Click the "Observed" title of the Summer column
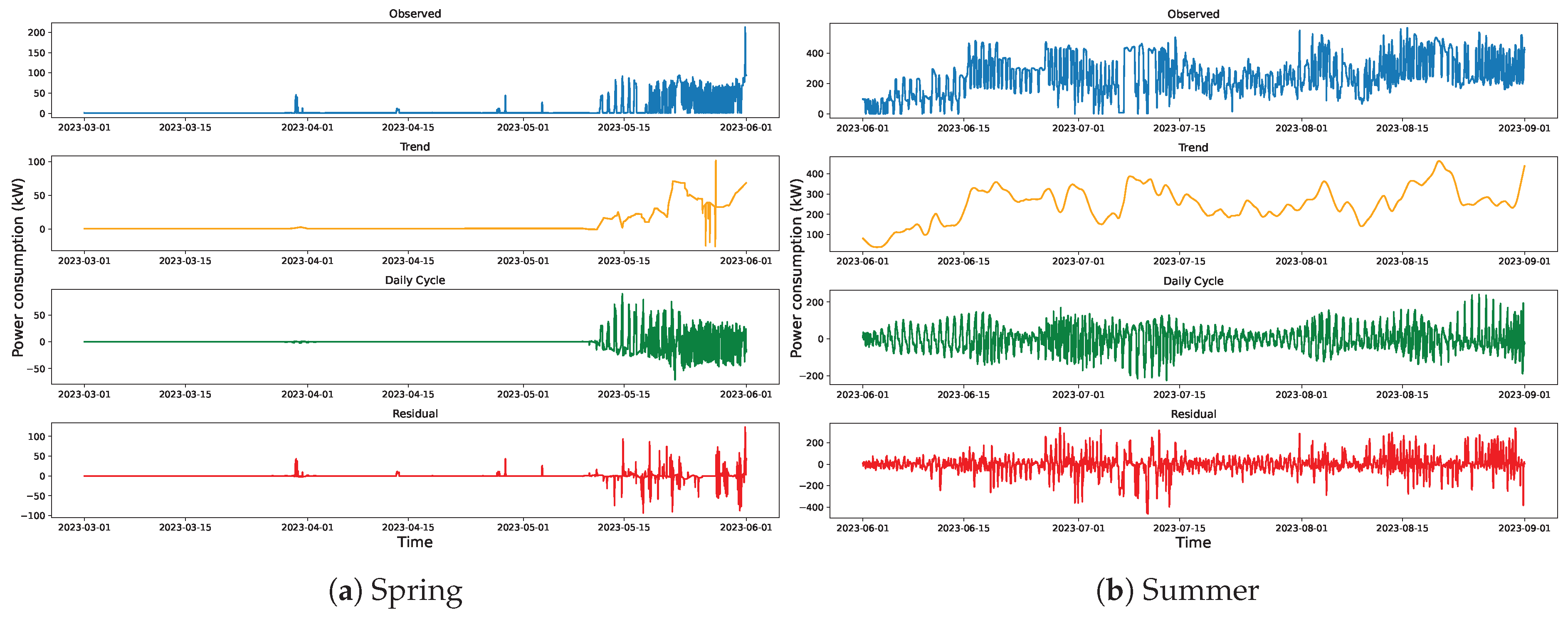The width and height of the screenshot is (1568, 617). coord(1193,14)
